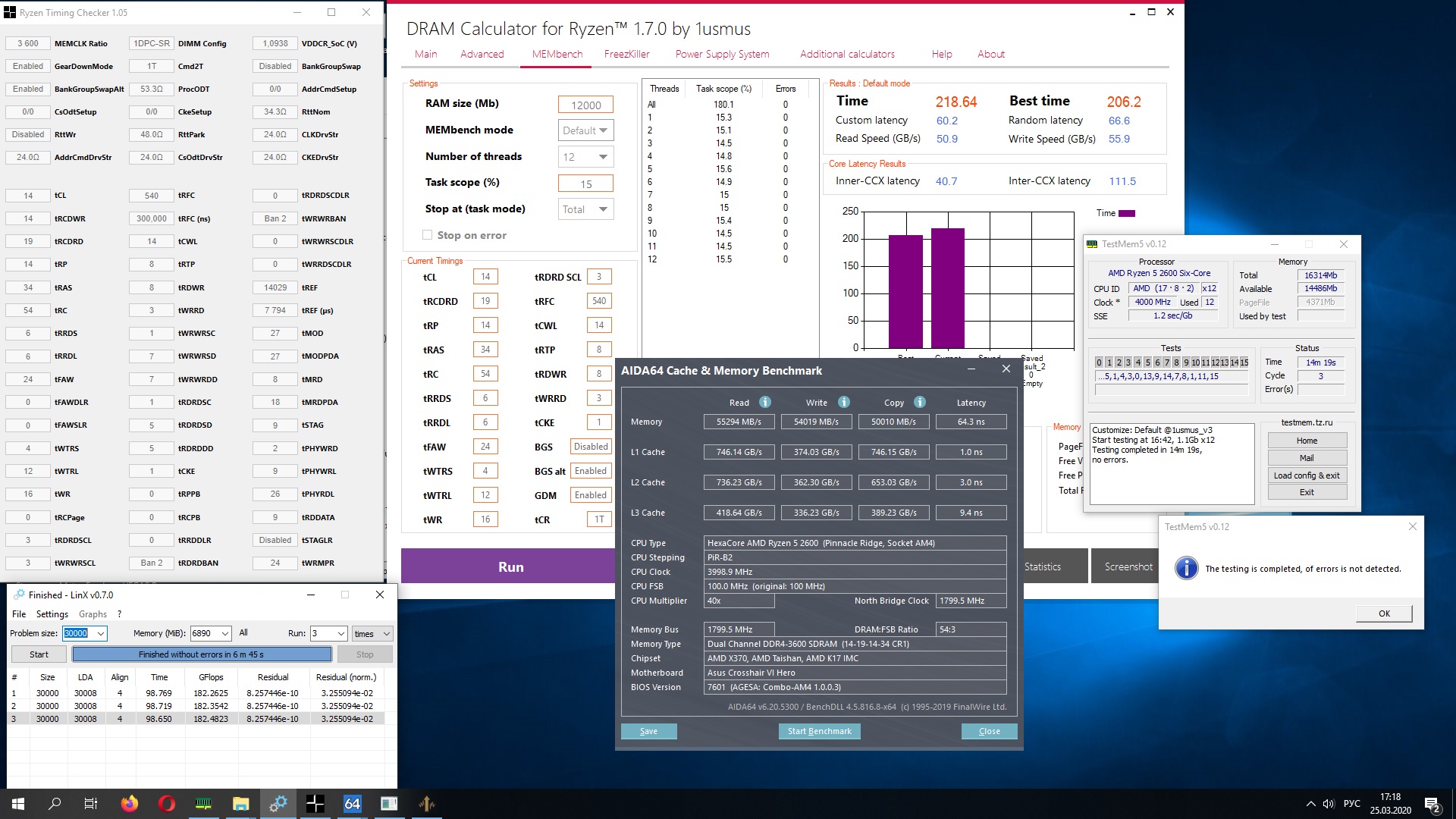Click the RAM size input field
1456x819 pixels.
point(585,105)
